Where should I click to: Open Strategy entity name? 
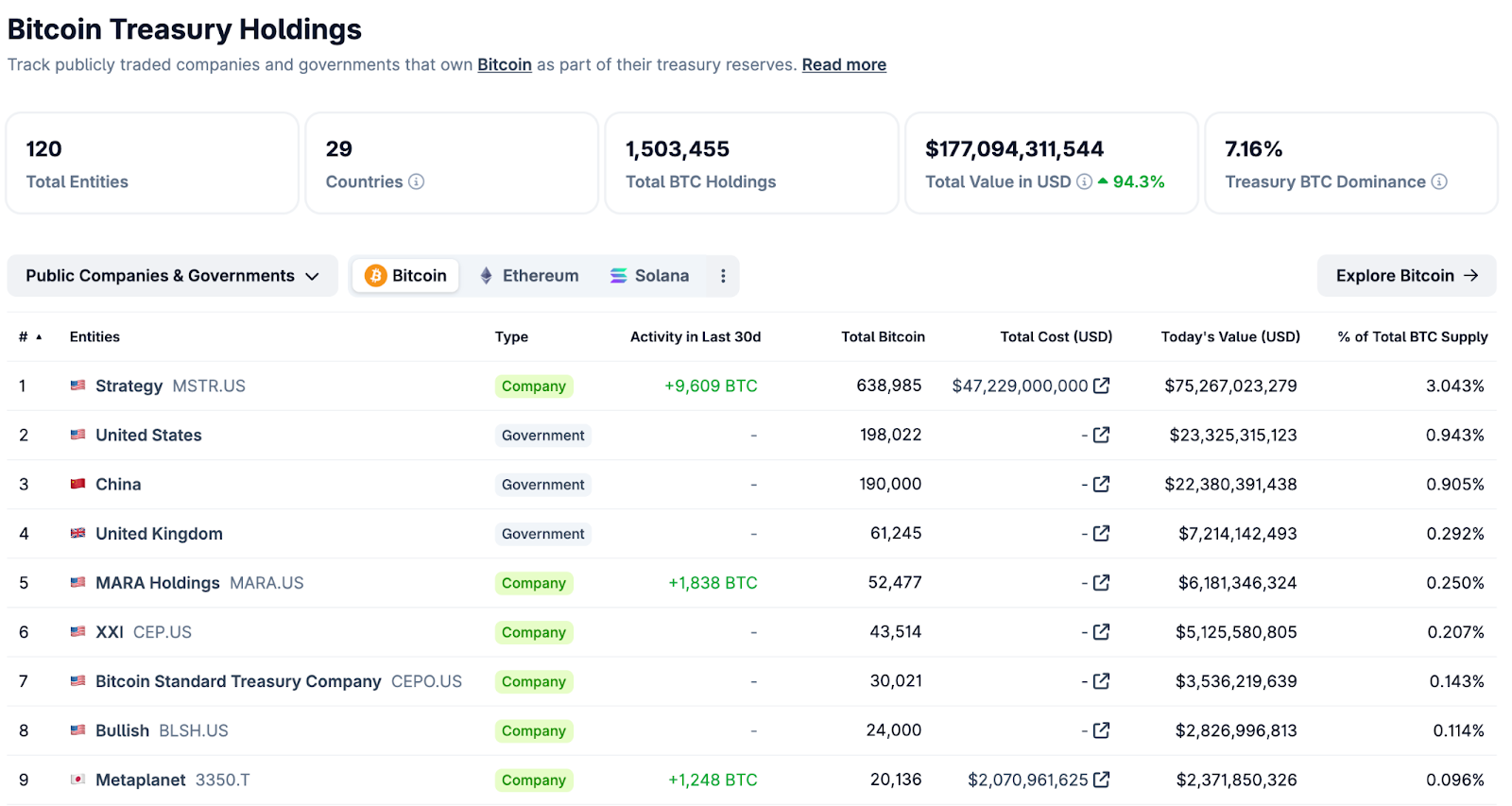[129, 386]
